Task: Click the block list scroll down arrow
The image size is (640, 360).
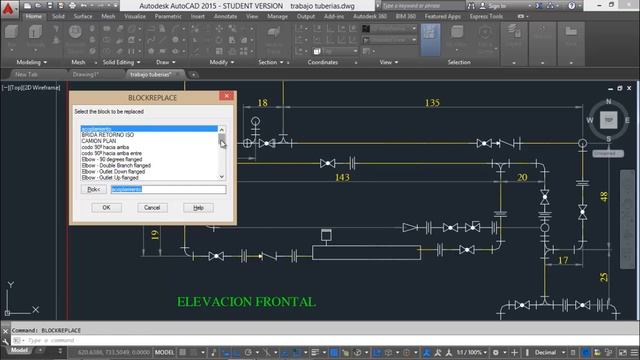Action: tap(222, 177)
